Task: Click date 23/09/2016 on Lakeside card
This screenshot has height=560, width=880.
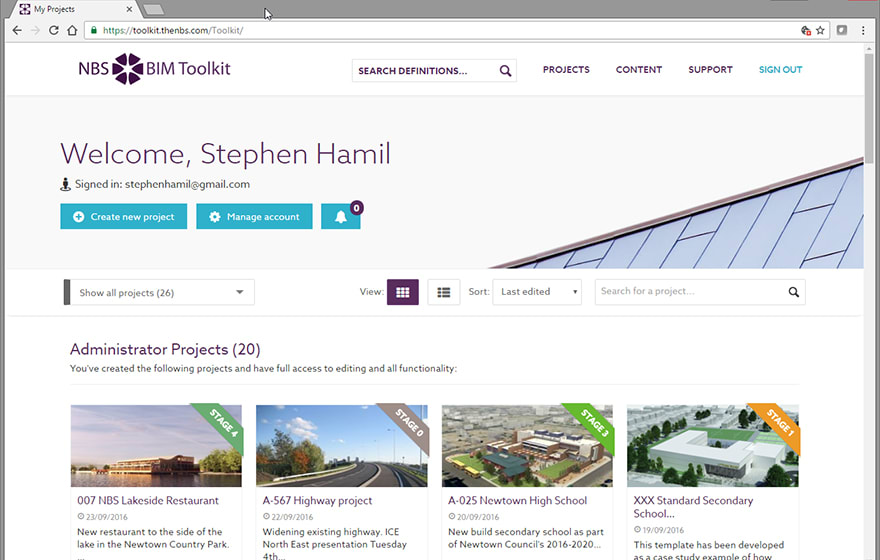Action: (107, 517)
